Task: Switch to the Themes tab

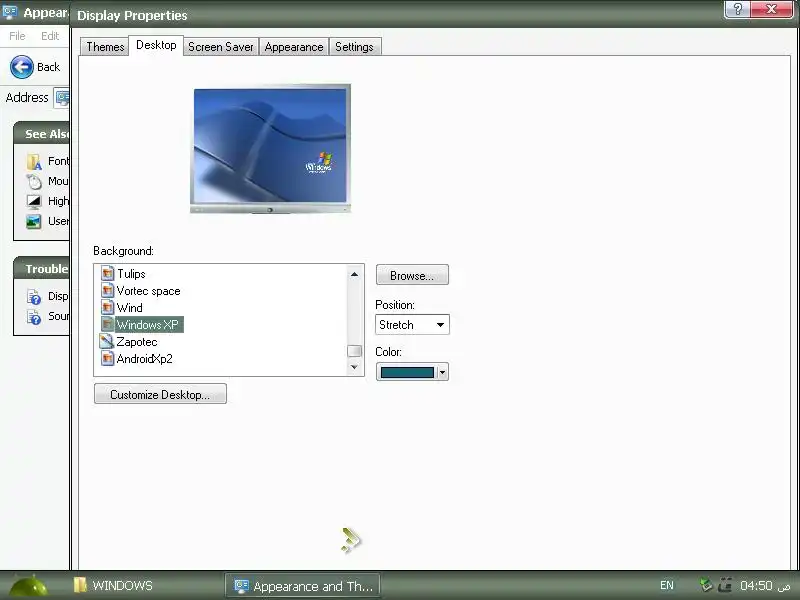Action: tap(105, 47)
